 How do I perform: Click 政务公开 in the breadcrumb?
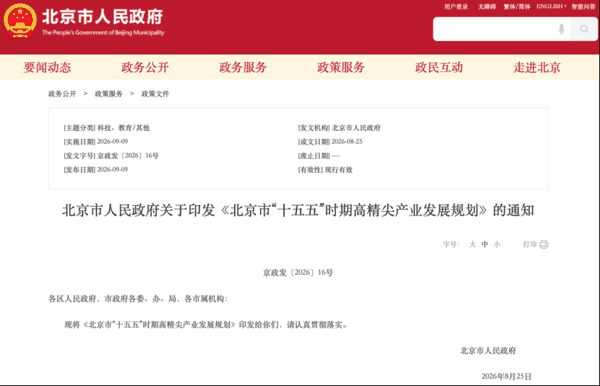click(62, 94)
